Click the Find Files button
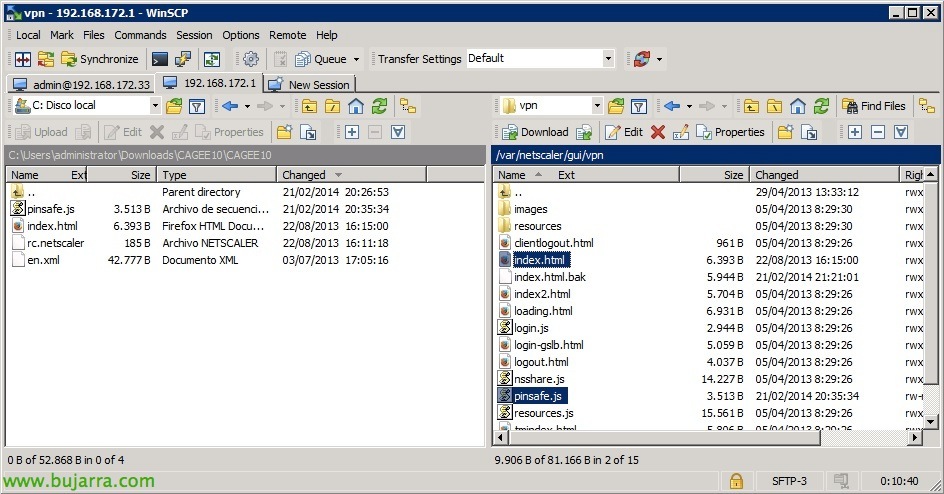This screenshot has width=944, height=494. (874, 106)
